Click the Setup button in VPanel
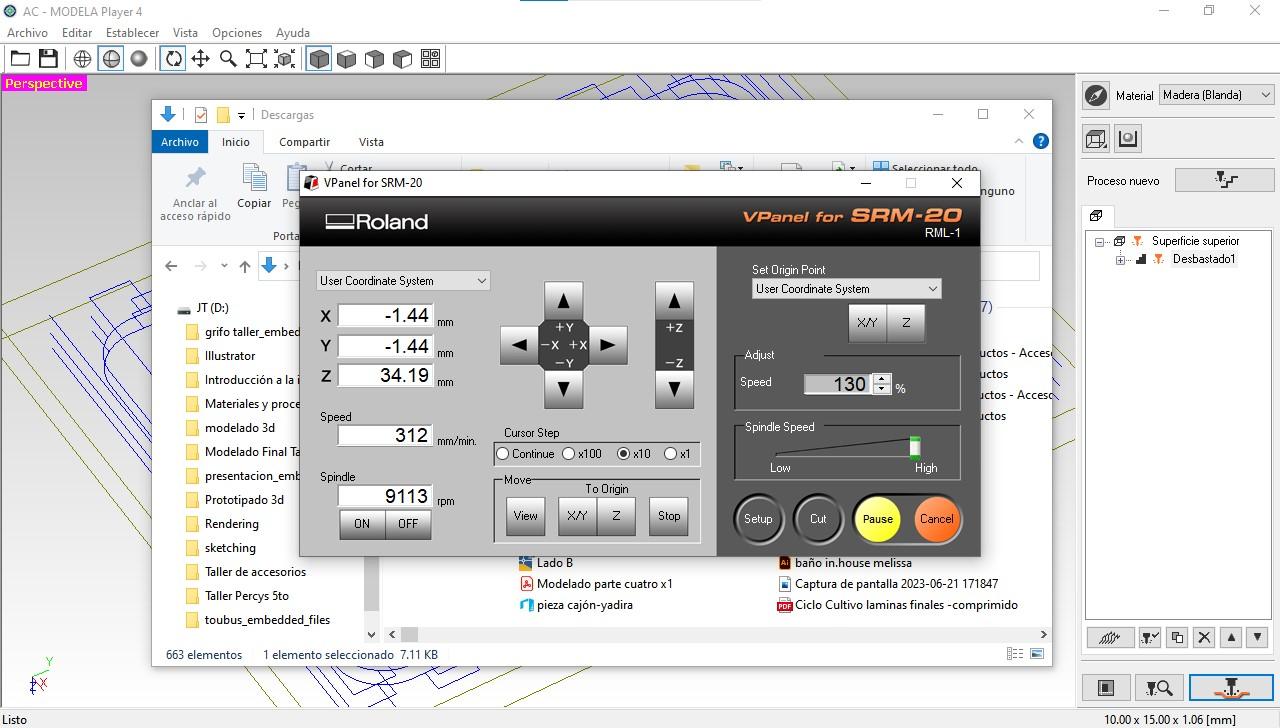 click(758, 519)
